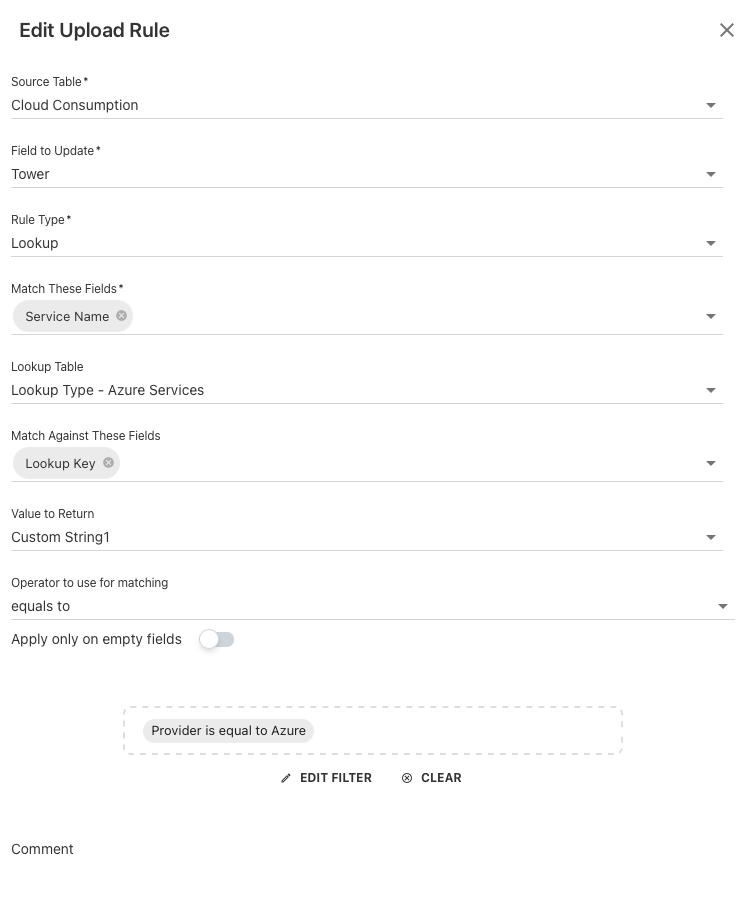Toggle Apply only on empty fields

point(216,639)
